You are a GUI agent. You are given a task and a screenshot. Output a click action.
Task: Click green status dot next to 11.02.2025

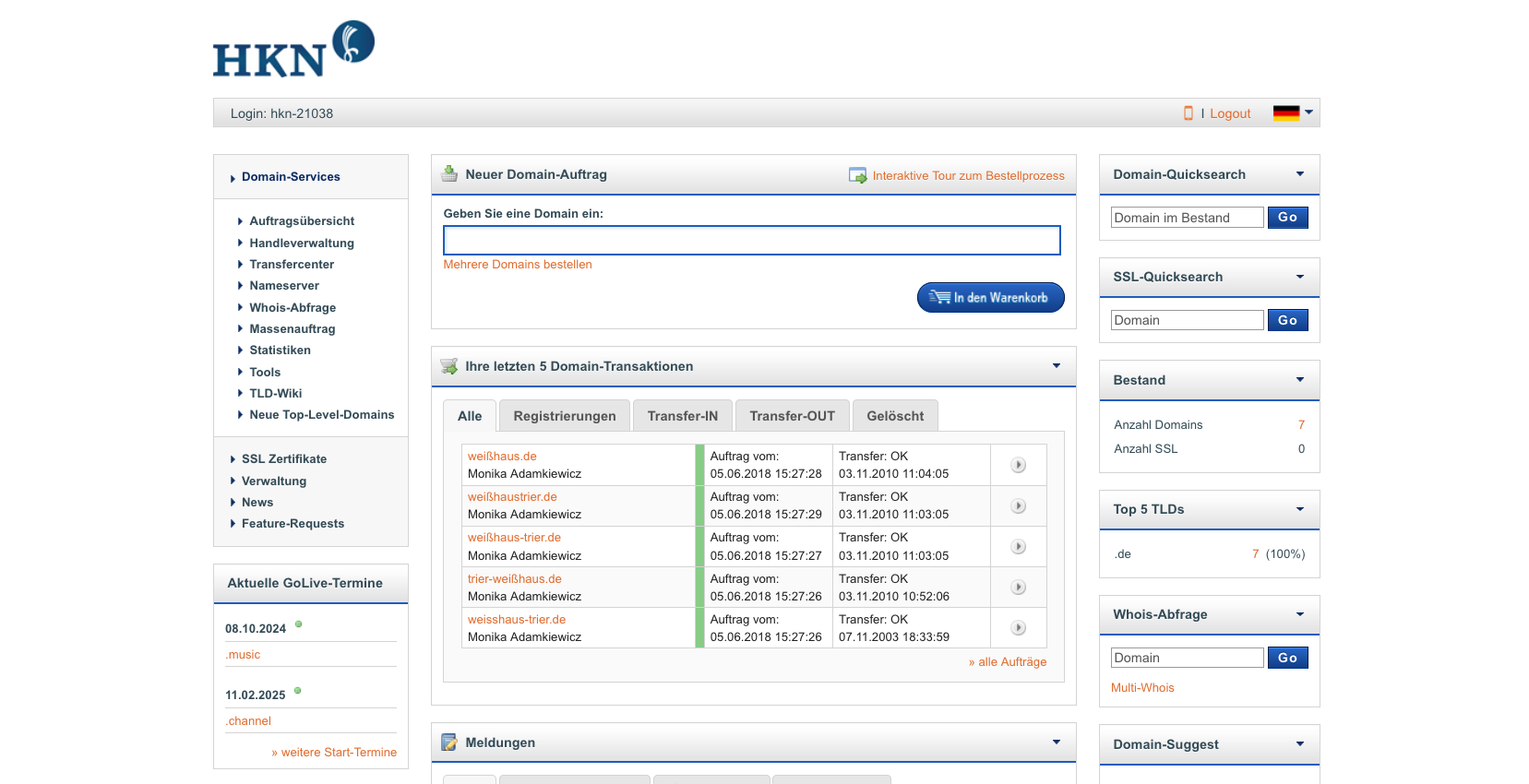298,691
